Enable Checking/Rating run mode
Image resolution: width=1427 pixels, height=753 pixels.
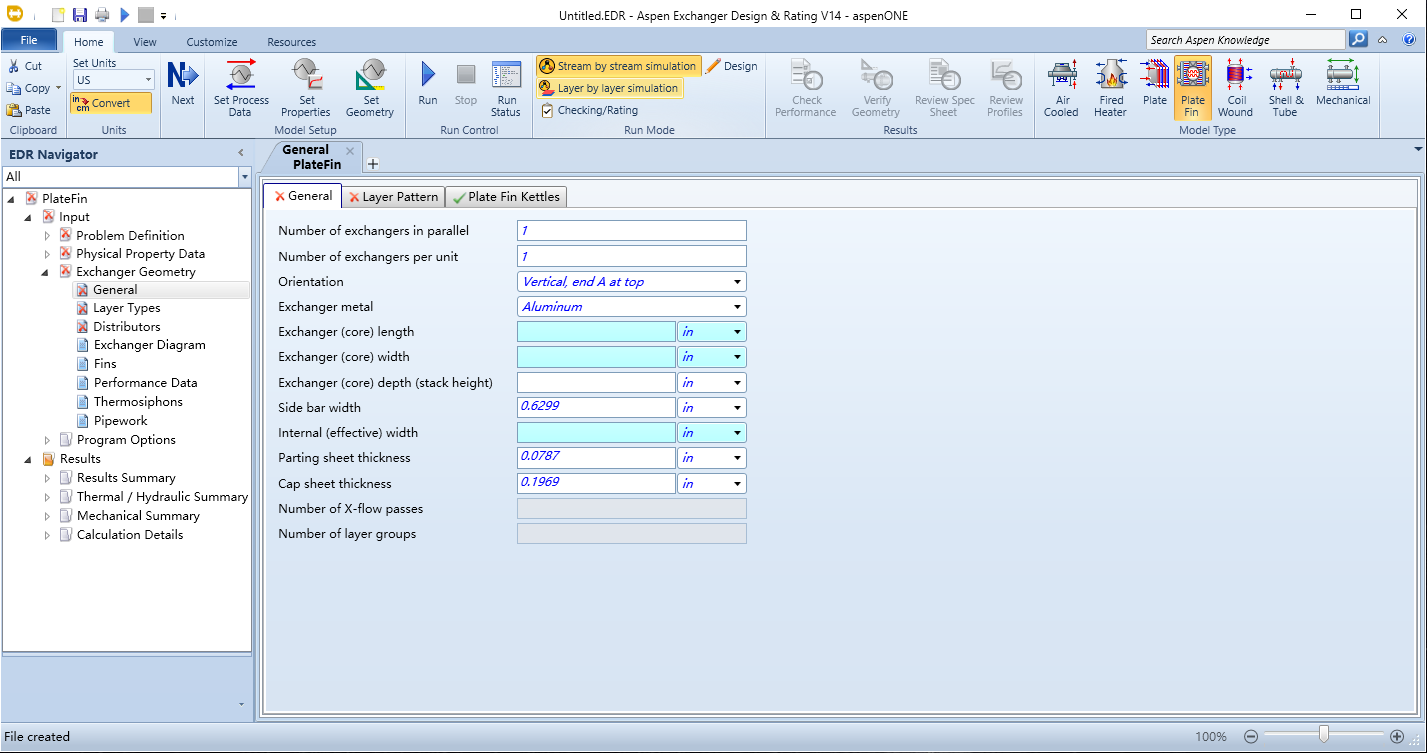pos(590,110)
